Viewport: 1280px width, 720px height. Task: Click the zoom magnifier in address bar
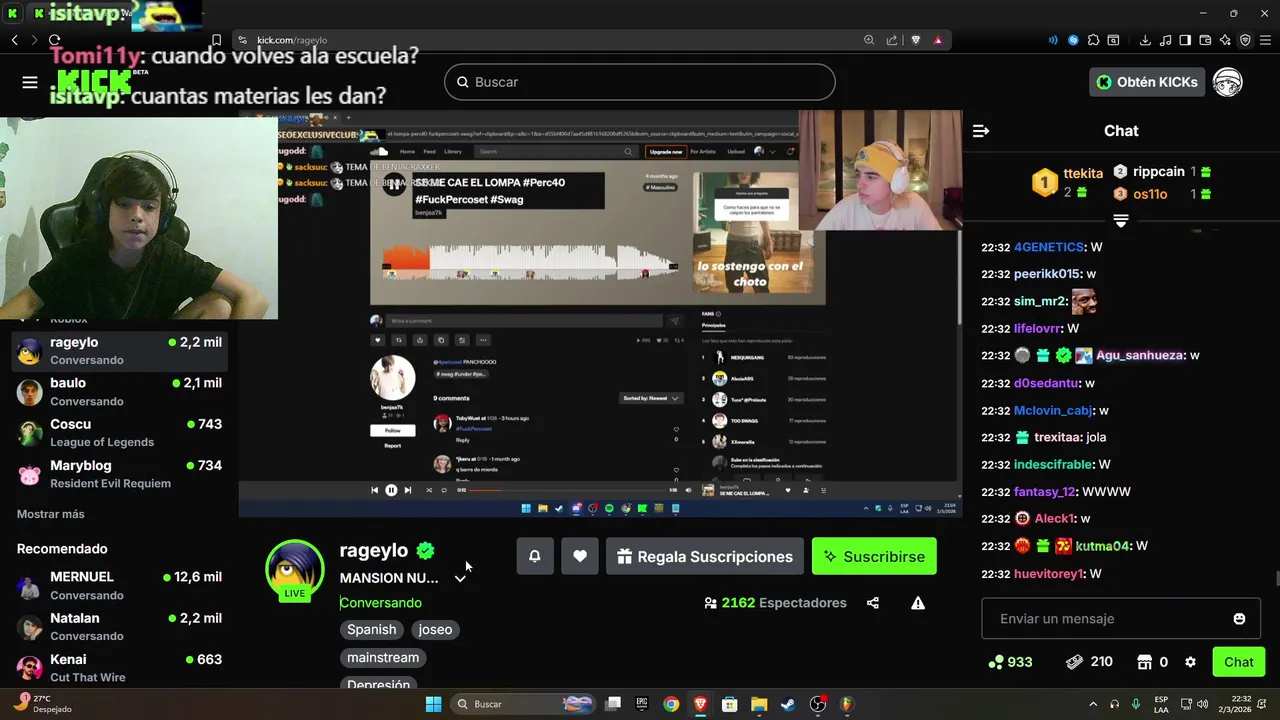pos(869,40)
